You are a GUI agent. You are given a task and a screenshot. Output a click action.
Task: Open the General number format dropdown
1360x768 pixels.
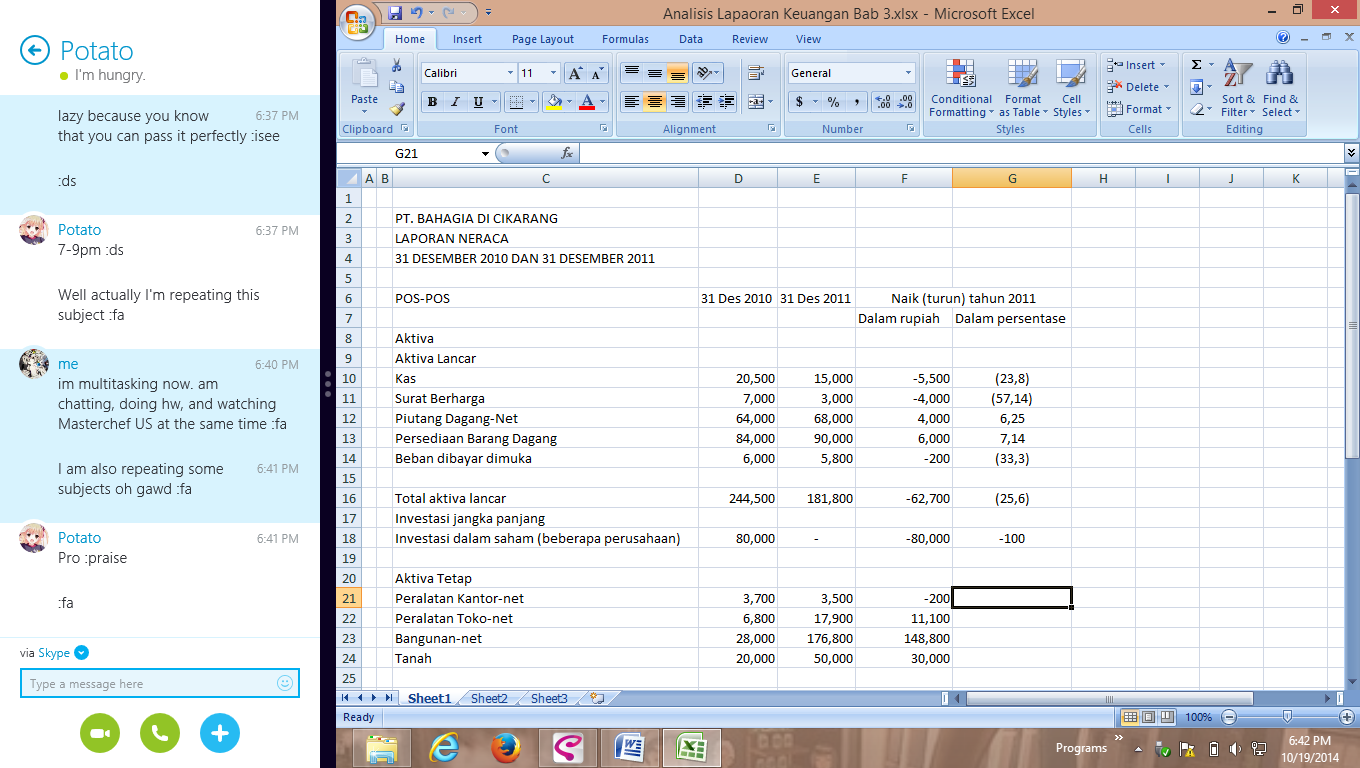coord(908,73)
